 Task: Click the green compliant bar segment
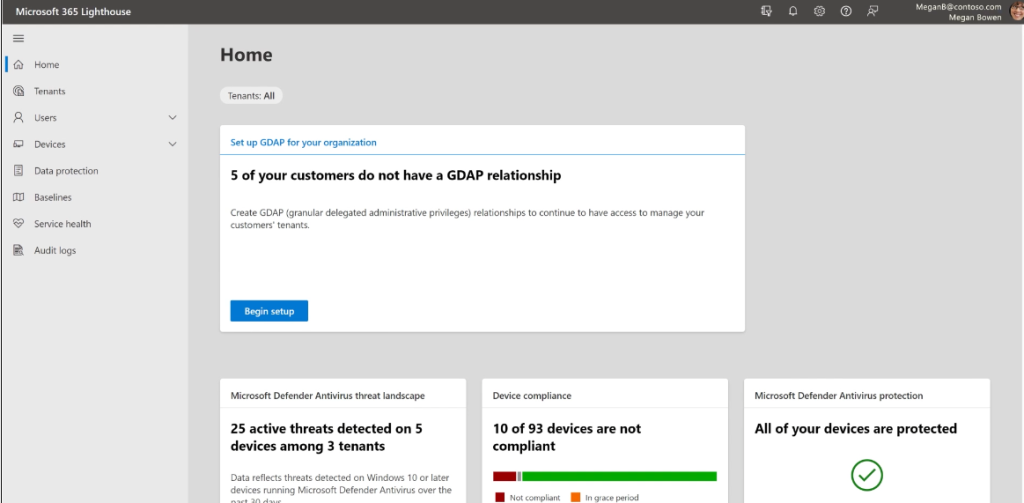[x=619, y=476]
